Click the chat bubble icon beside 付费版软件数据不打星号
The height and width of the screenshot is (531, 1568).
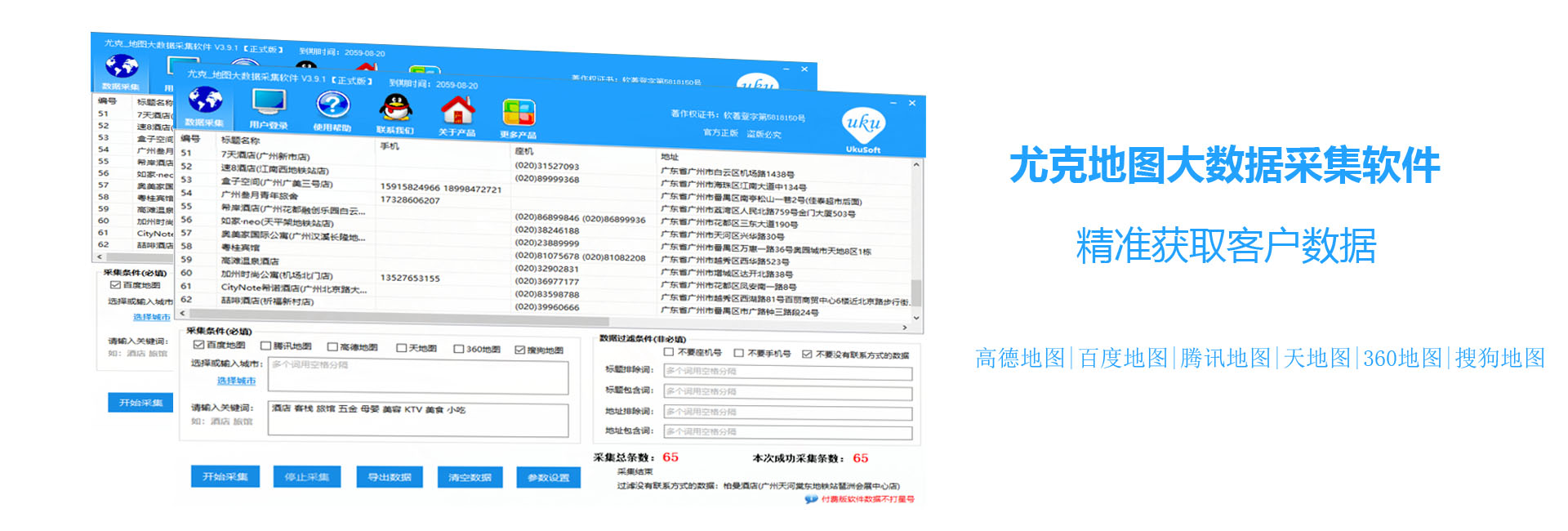811,499
